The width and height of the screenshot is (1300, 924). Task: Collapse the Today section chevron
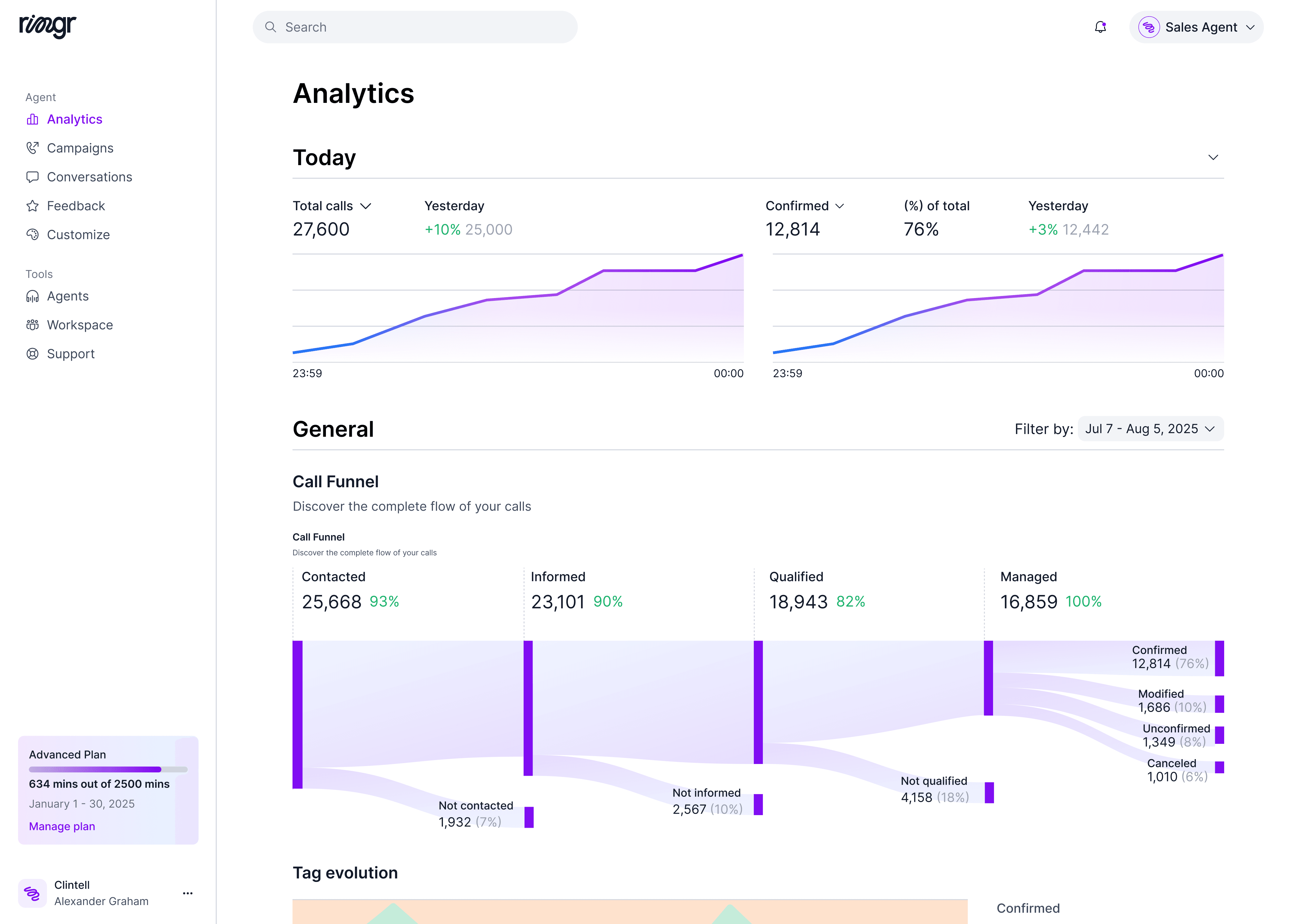pos(1213,158)
